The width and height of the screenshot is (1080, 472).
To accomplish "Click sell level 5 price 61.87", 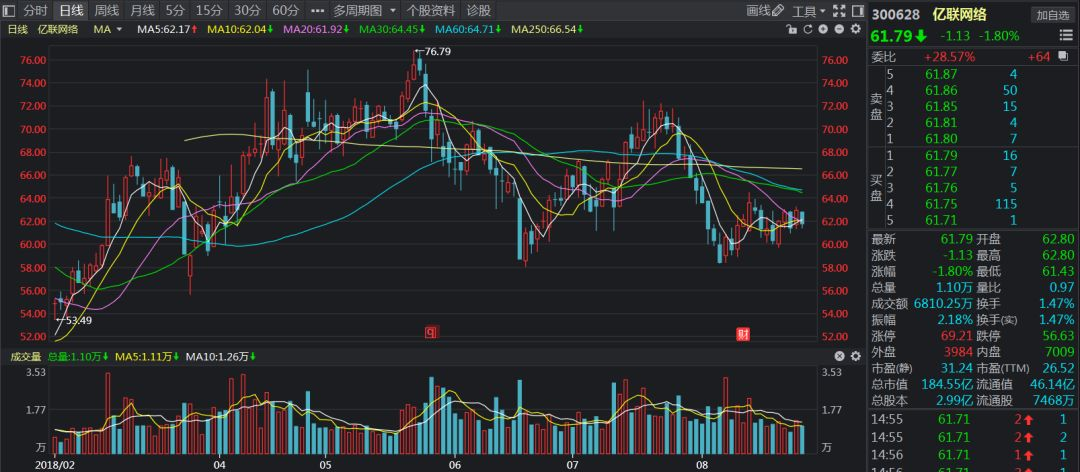I will point(942,74).
